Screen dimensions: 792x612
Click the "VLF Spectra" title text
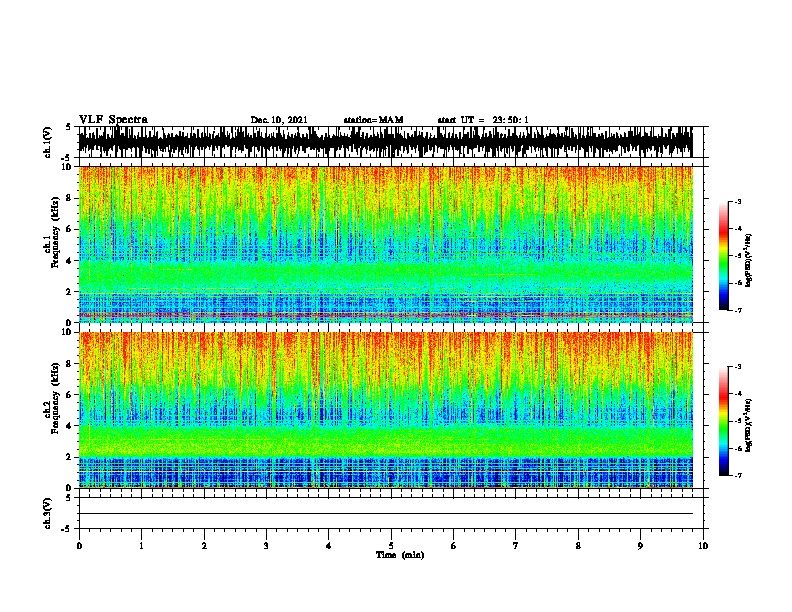tap(113, 120)
